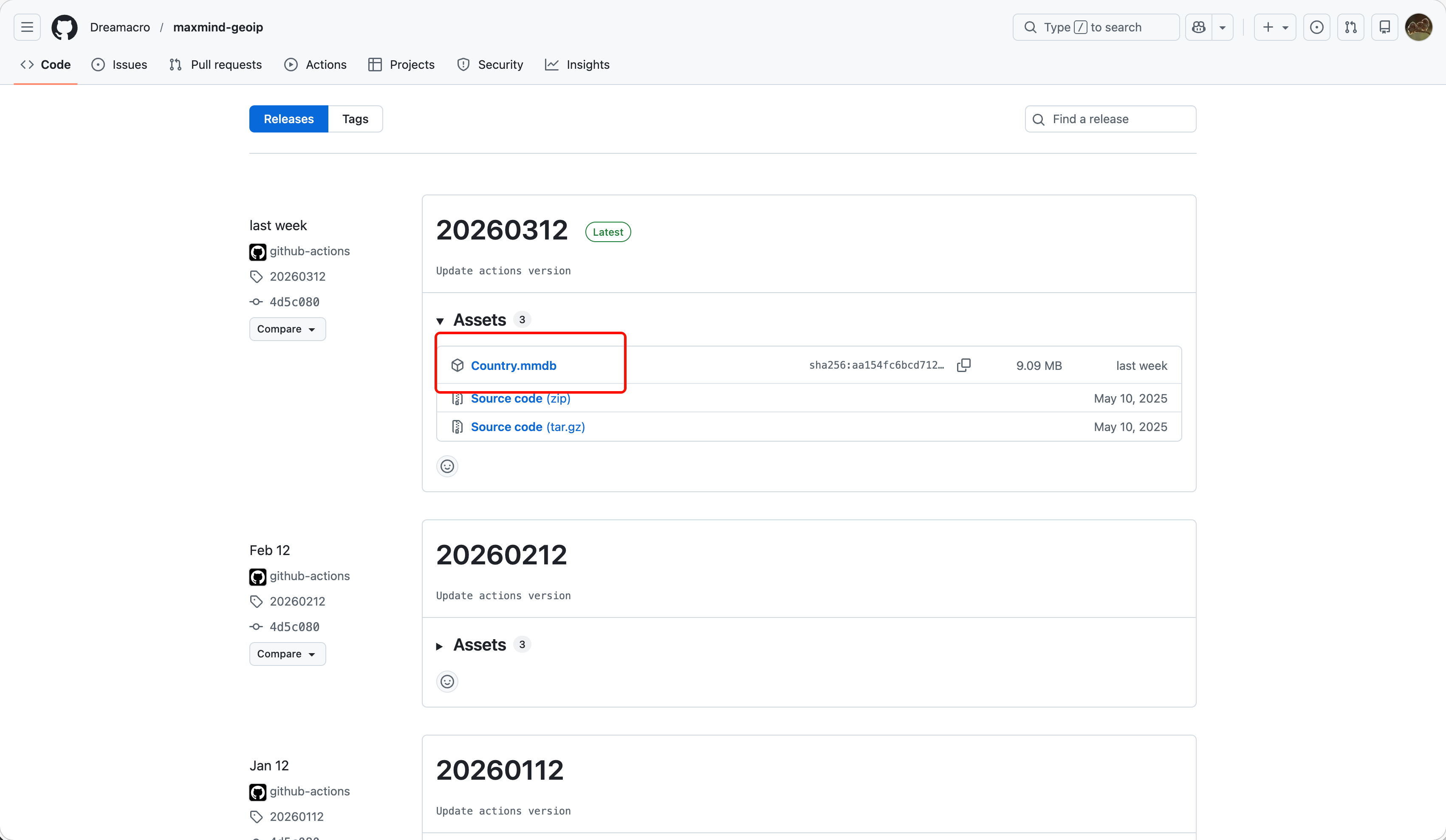Click the tag icon beside 20260312
Screen dimensions: 1446x840
click(256, 276)
